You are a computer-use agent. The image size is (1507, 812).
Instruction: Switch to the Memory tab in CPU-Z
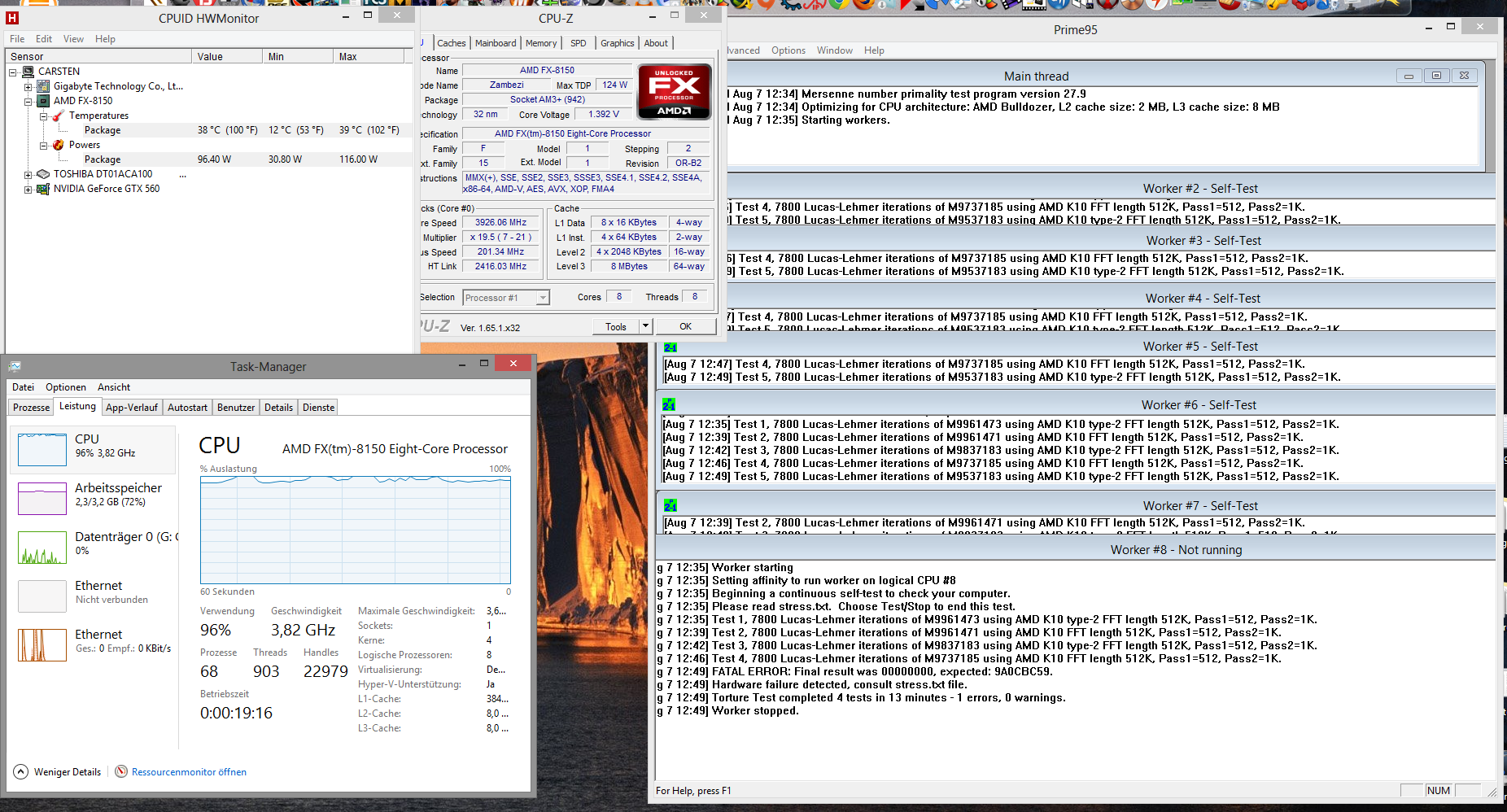click(x=541, y=43)
